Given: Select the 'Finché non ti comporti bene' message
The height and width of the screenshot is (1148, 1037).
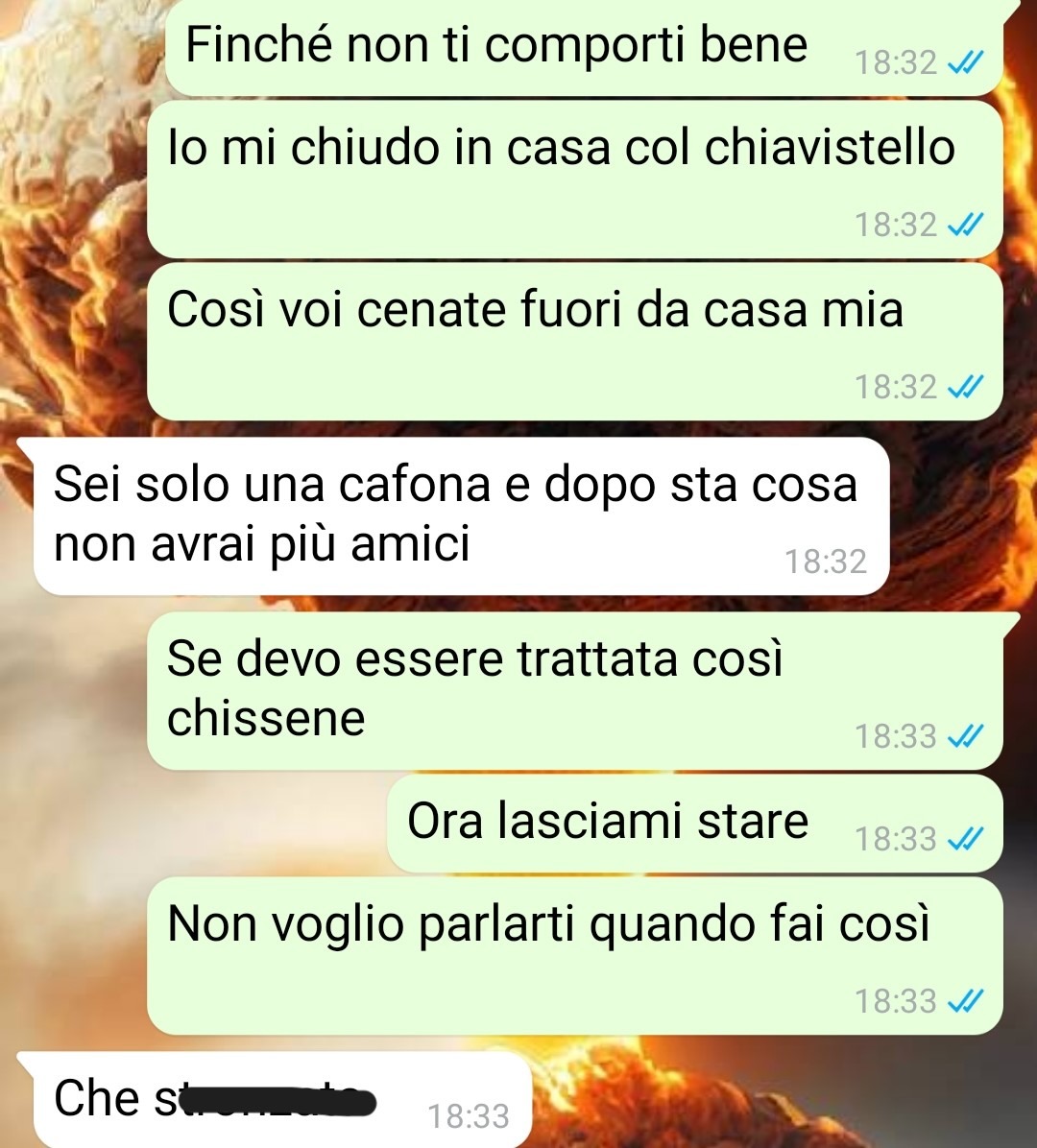Looking at the screenshot, I should 584,48.
